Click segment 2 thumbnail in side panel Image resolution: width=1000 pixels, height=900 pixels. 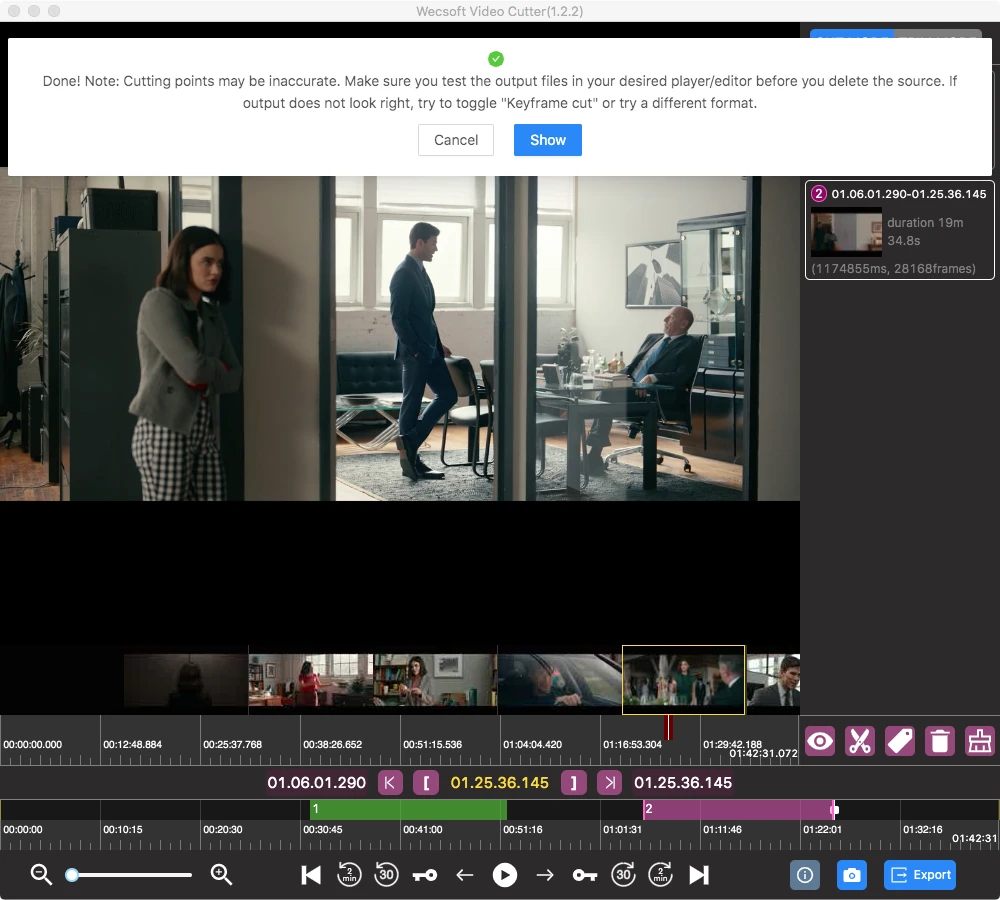click(846, 232)
